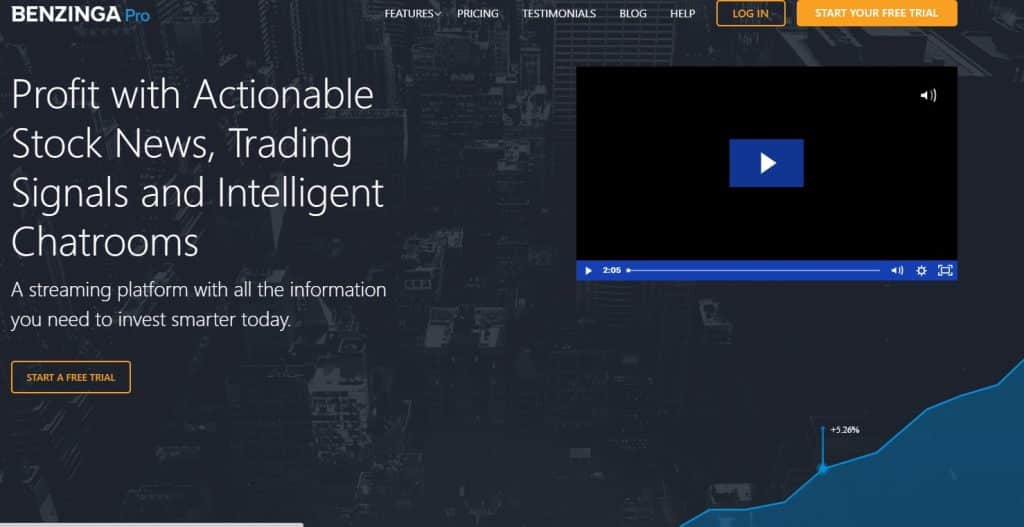Viewport: 1024px width, 527px height.
Task: Click the 2:05 video timestamp
Action: pos(612,270)
